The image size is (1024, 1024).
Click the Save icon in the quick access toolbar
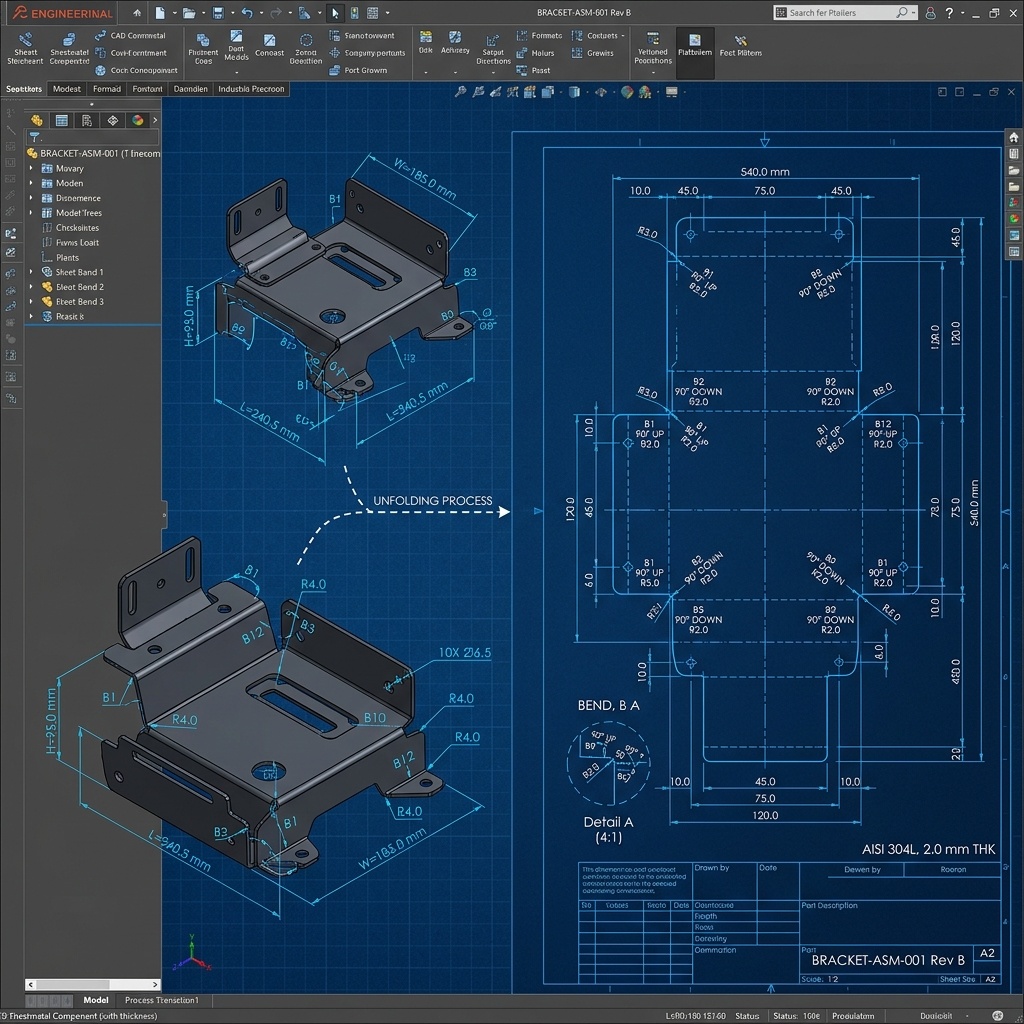(218, 13)
